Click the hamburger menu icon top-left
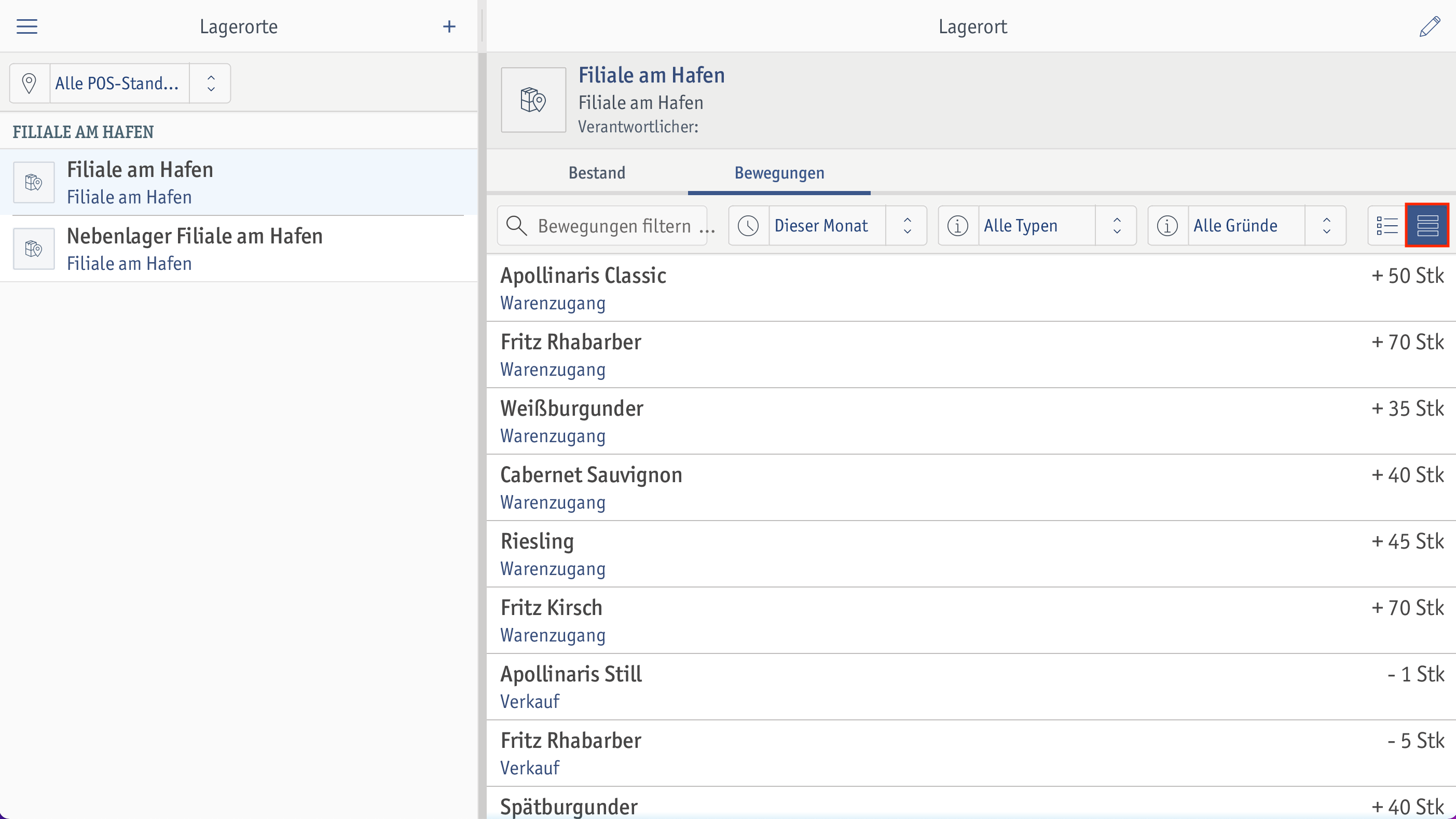This screenshot has width=1456, height=819. (27, 26)
